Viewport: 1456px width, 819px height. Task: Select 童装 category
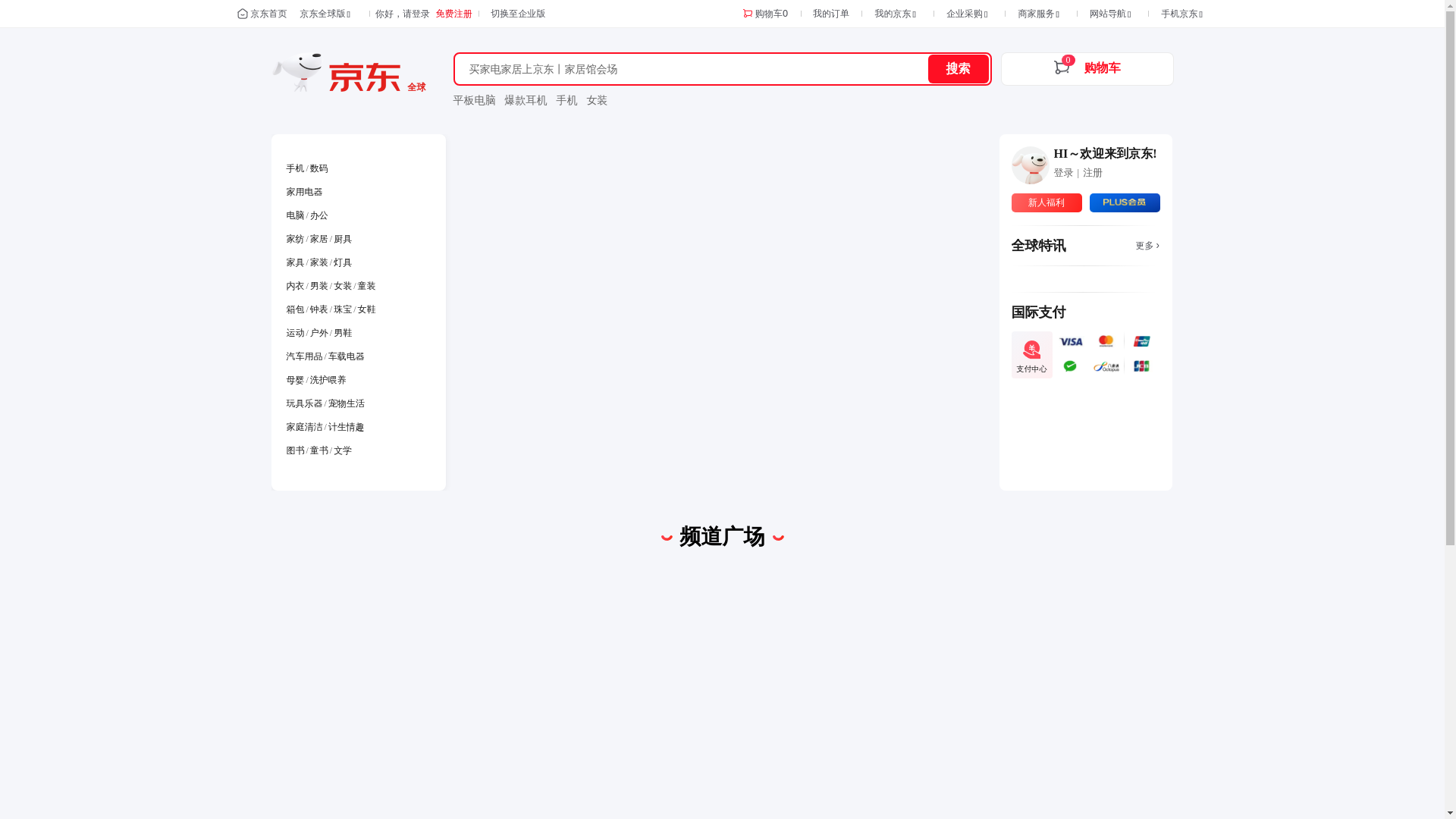[x=366, y=286]
